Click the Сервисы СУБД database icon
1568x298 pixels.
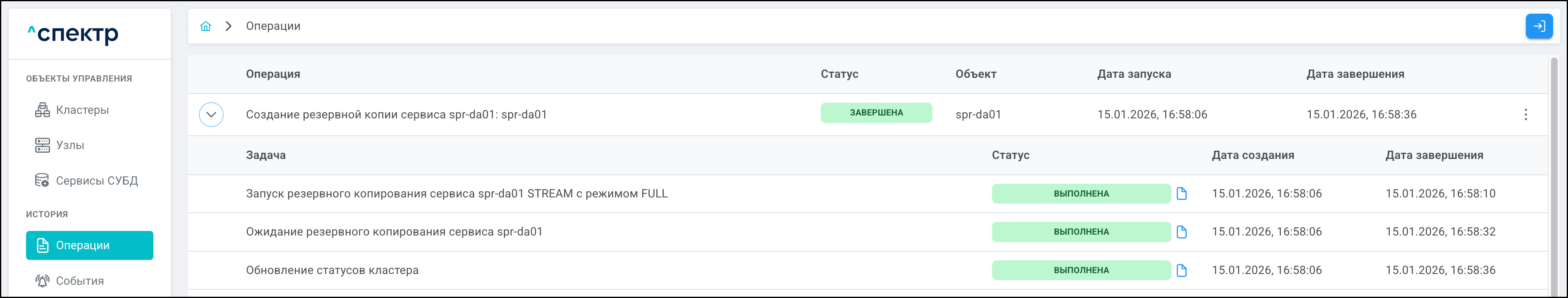[x=42, y=181]
